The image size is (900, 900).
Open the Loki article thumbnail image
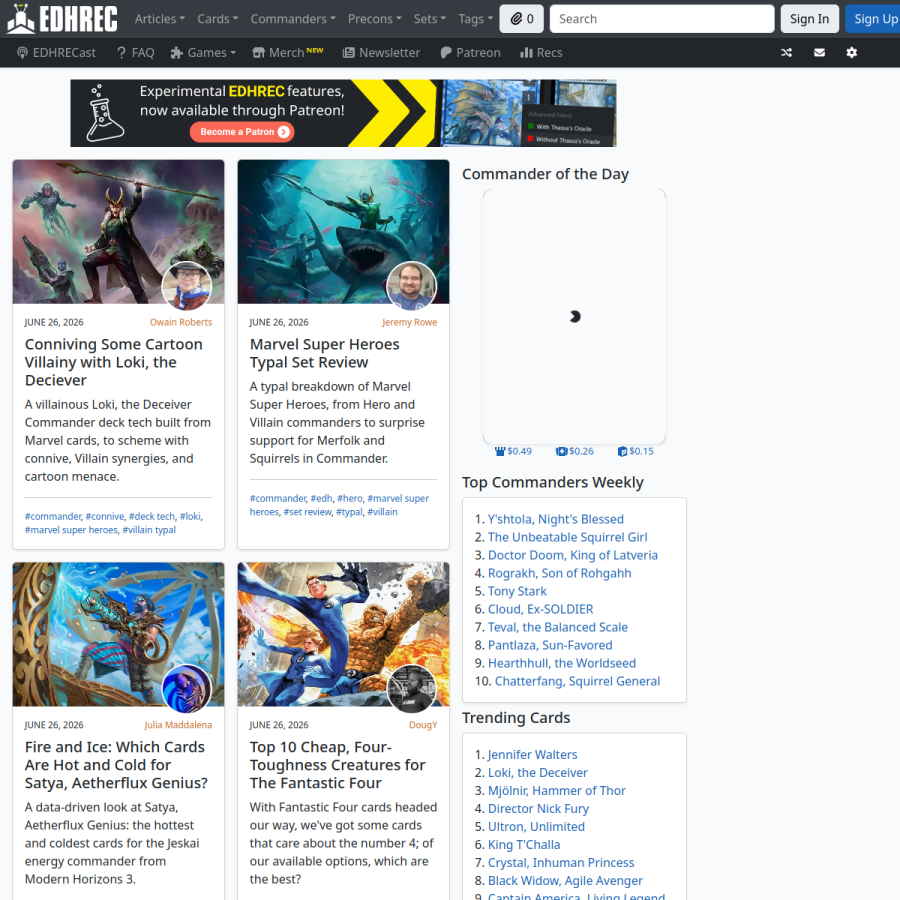click(x=118, y=231)
